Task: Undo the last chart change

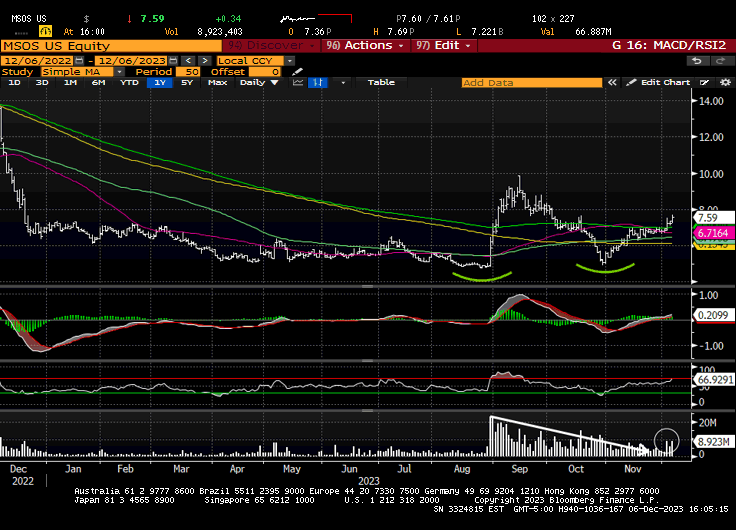Action: coord(697,61)
